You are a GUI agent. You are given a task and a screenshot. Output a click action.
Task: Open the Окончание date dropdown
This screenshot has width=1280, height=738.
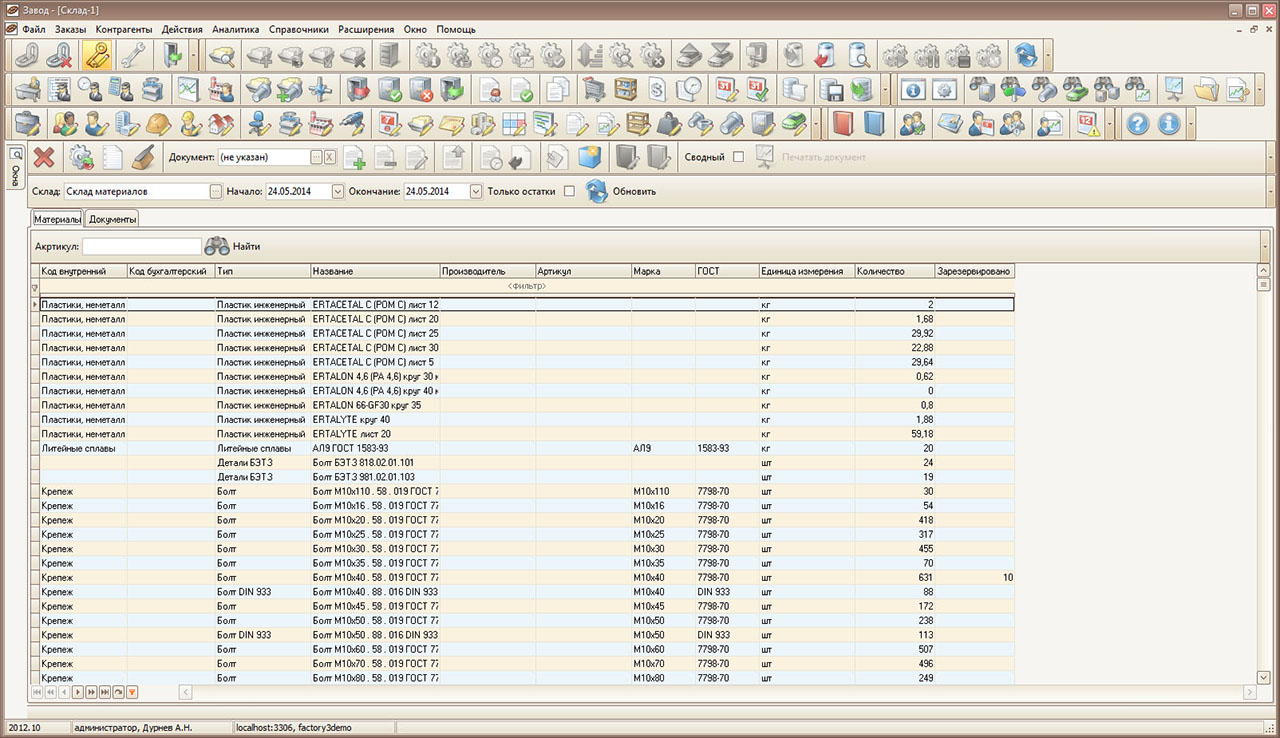[x=476, y=191]
